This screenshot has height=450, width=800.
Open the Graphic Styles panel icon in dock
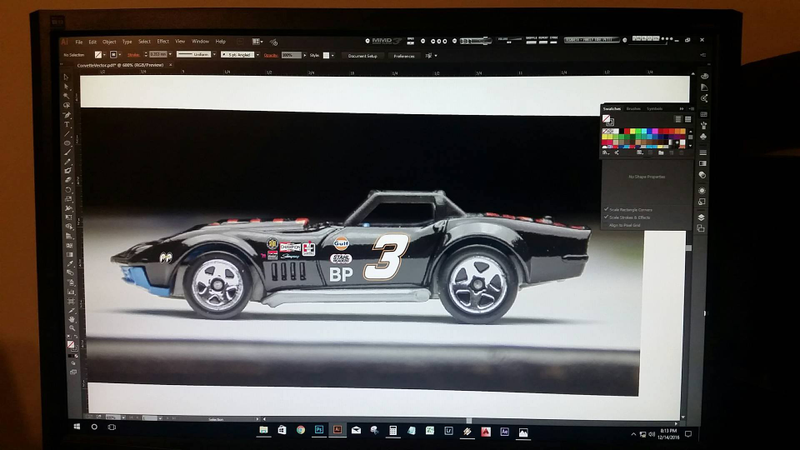(x=702, y=202)
